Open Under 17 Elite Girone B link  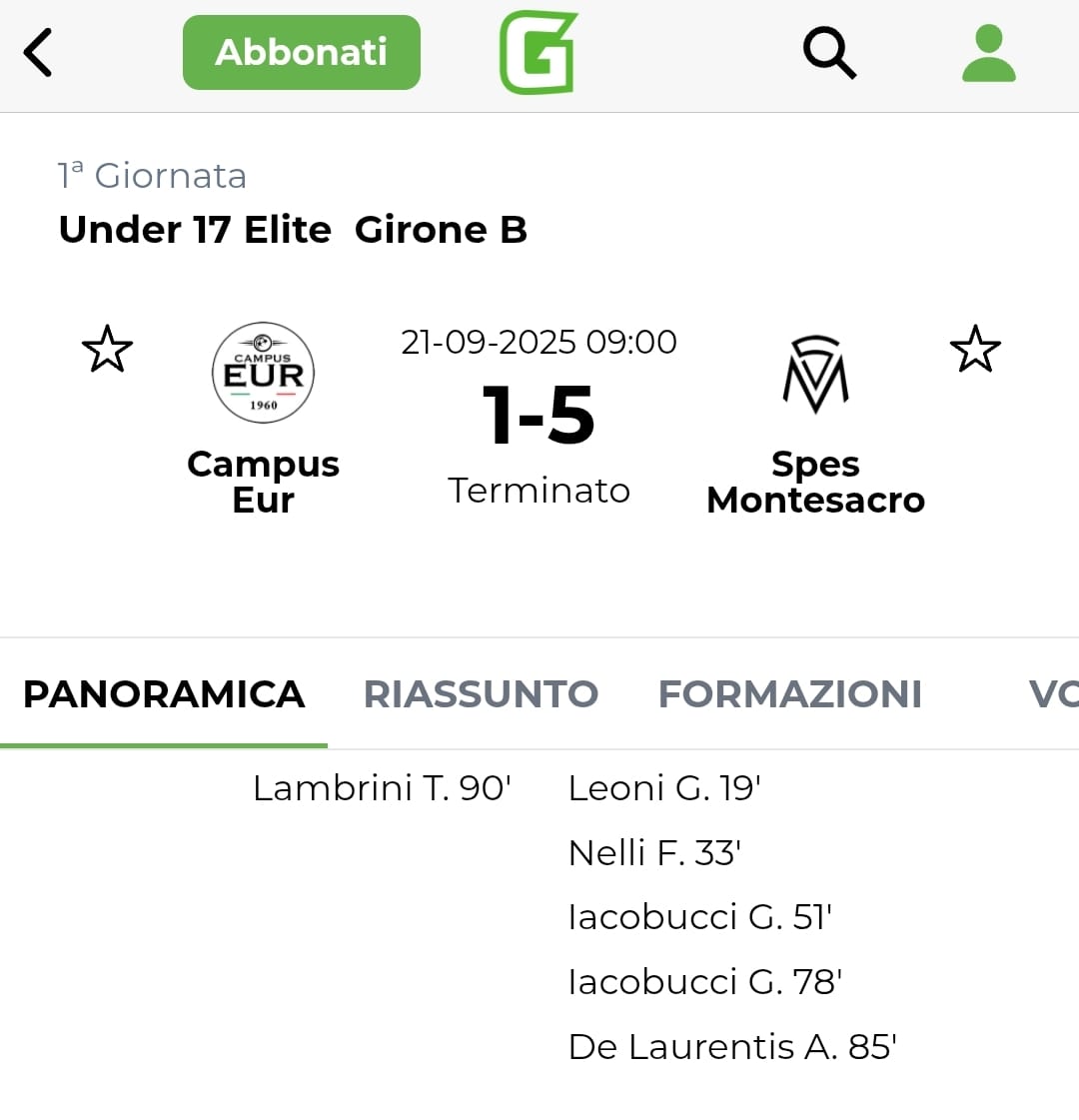point(293,230)
